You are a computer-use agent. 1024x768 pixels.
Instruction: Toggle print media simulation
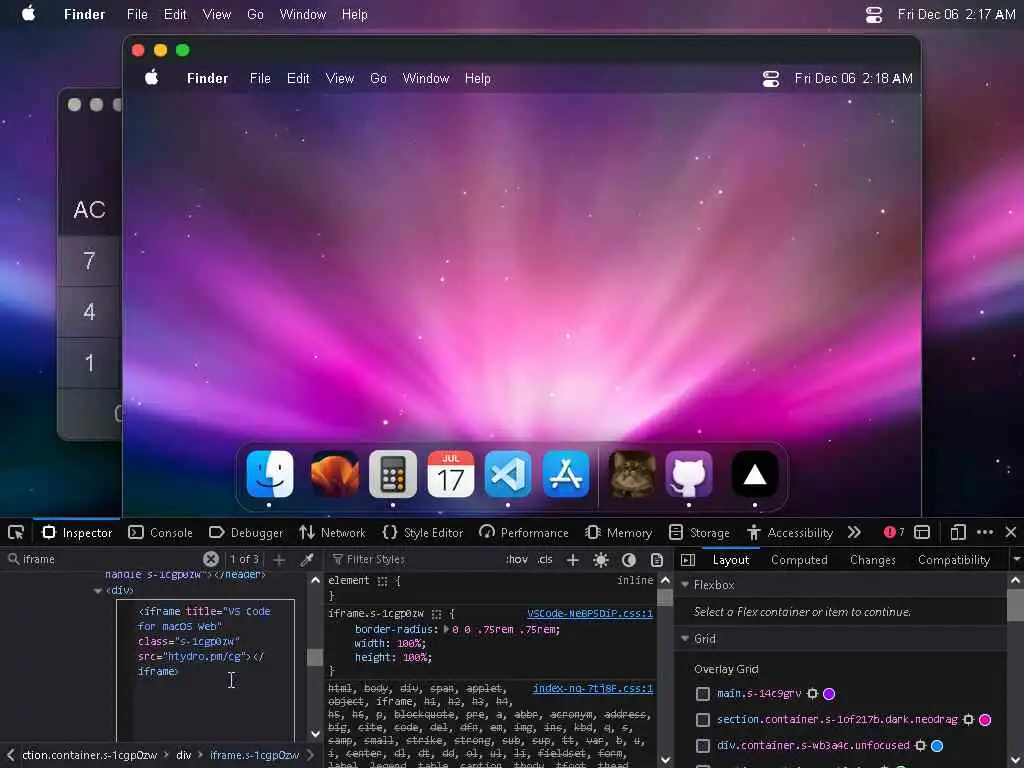(657, 560)
